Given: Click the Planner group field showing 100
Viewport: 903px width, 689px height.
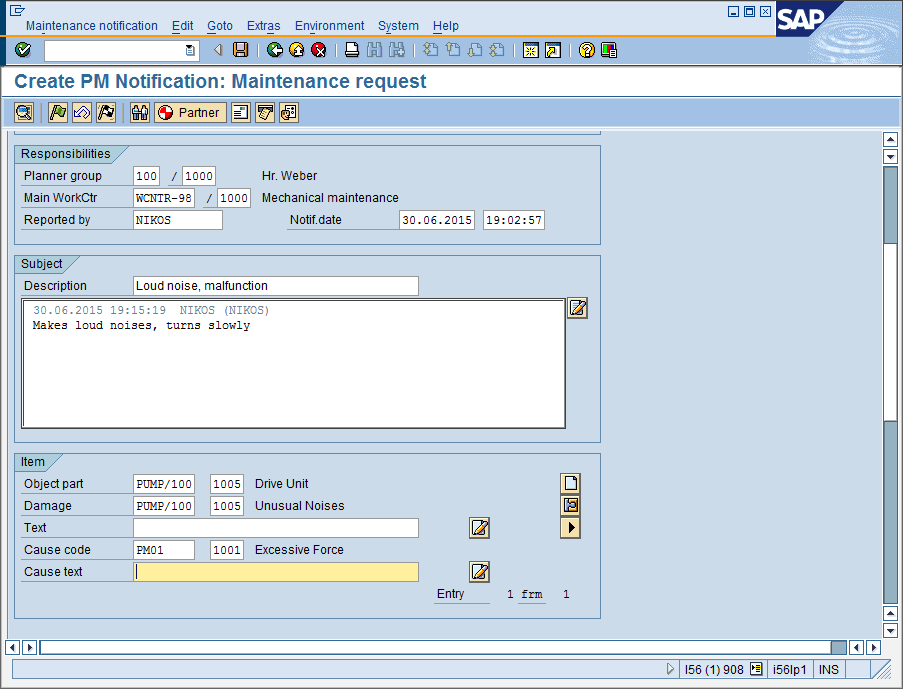Looking at the screenshot, I should click(146, 176).
